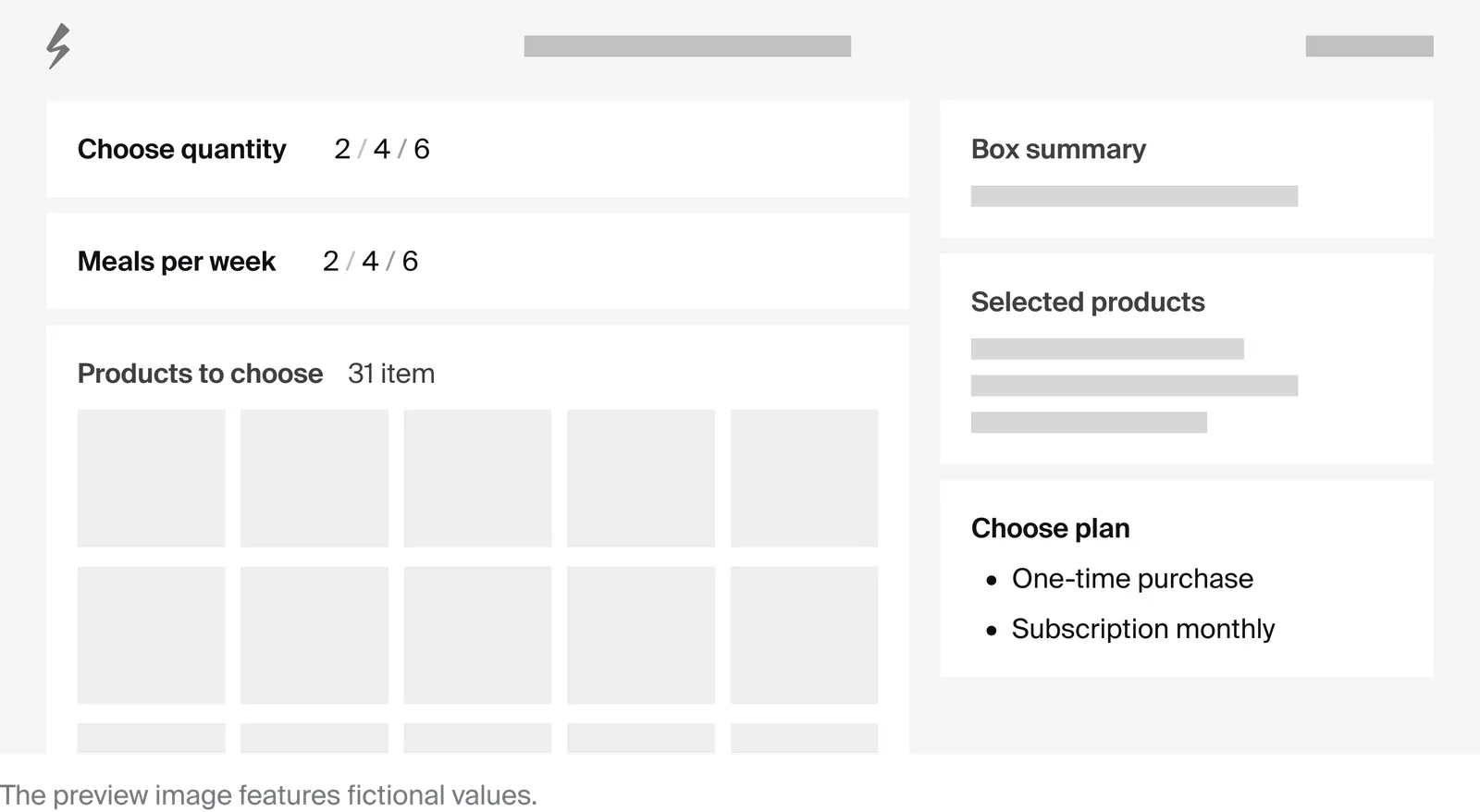The width and height of the screenshot is (1480, 812).
Task: Select 2 under Choose quantity
Action: (342, 149)
